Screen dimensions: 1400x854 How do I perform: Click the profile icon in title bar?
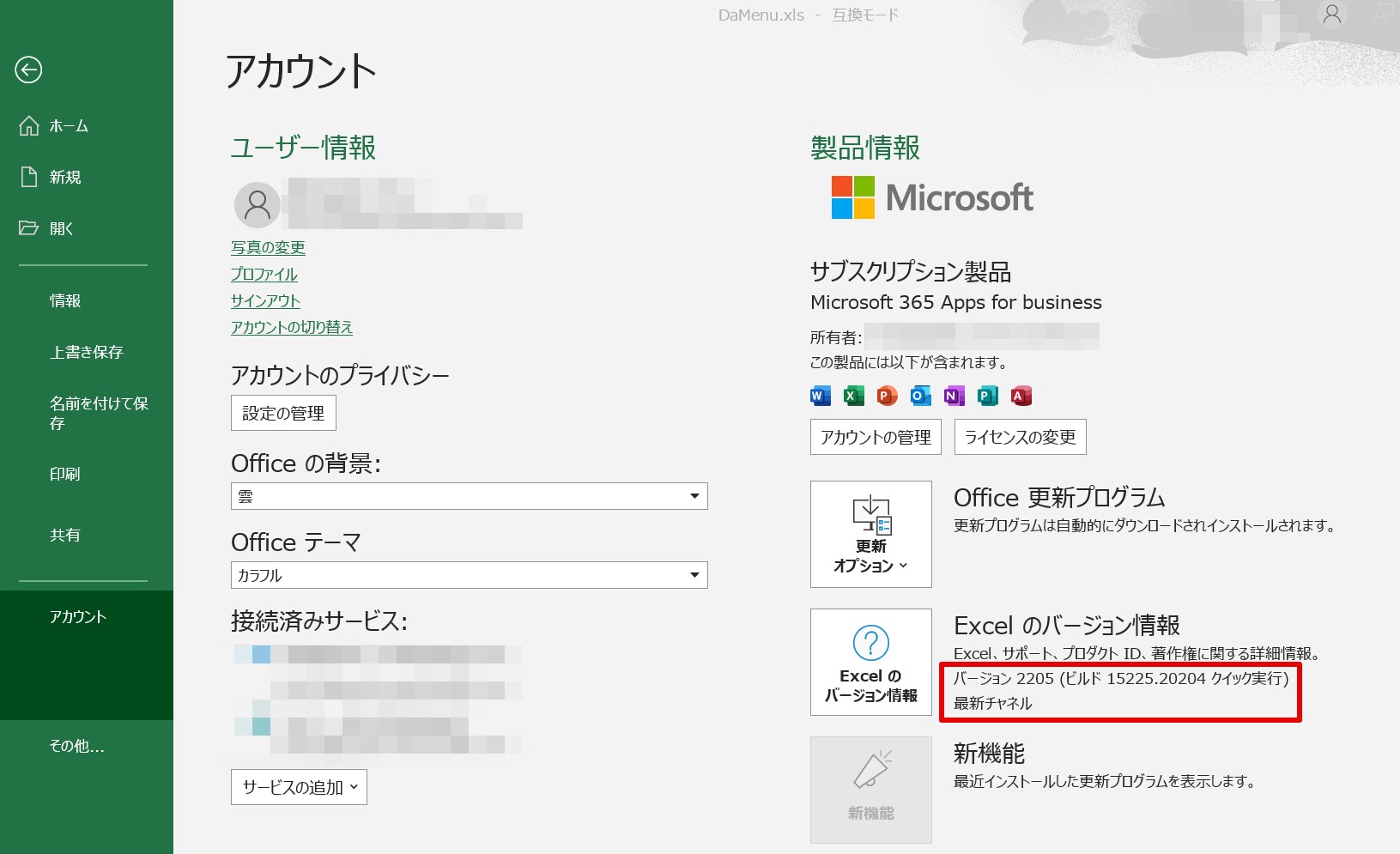point(1332,15)
